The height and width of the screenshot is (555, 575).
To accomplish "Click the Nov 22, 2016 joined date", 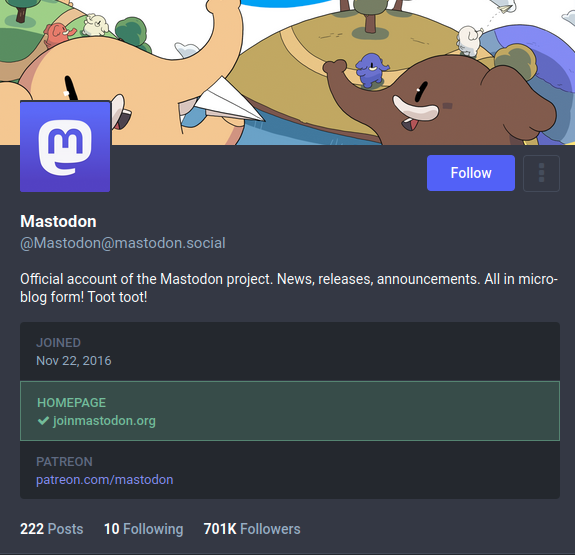I will [x=74, y=361].
